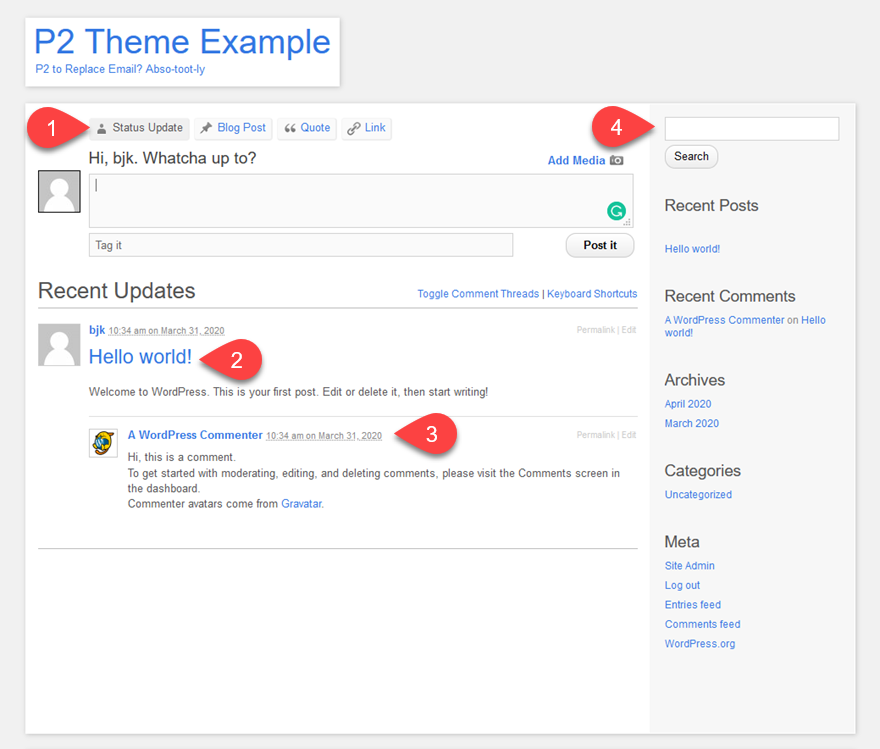Viewport: 880px width, 749px height.
Task: Open the Gravatar link
Action: [x=301, y=504]
